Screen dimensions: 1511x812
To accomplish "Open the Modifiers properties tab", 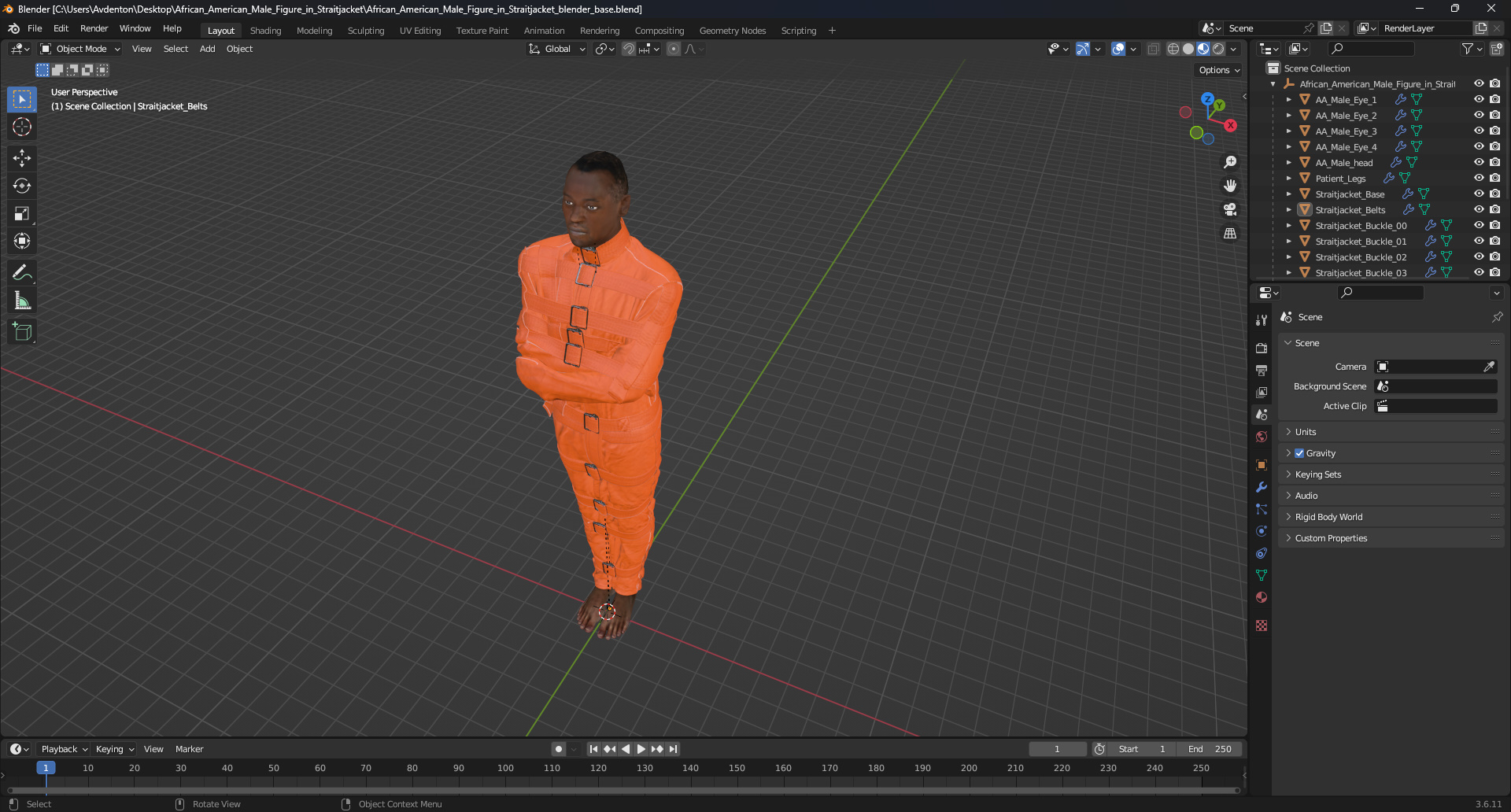I will [x=1262, y=487].
